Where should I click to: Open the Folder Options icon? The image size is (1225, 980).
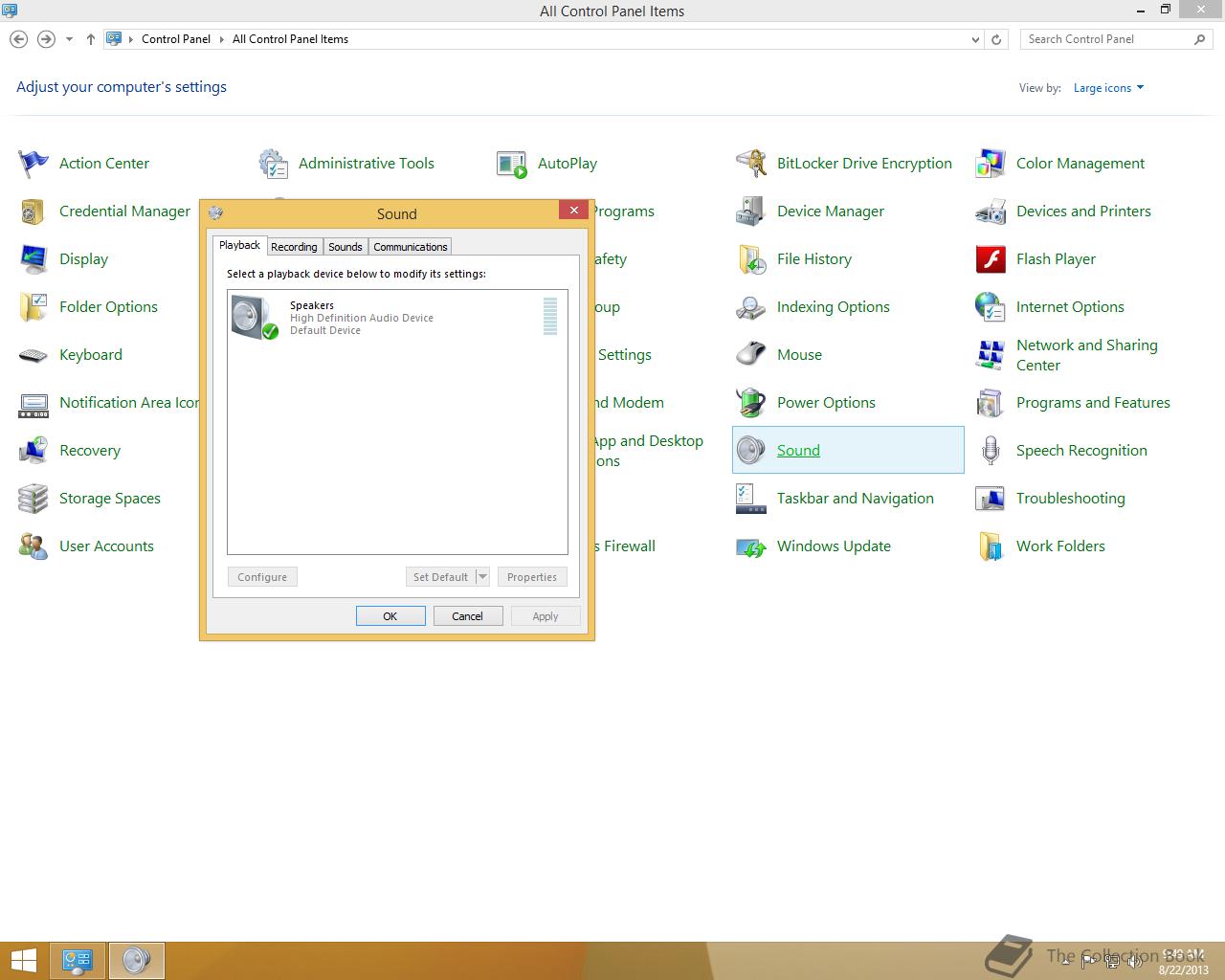[33, 307]
